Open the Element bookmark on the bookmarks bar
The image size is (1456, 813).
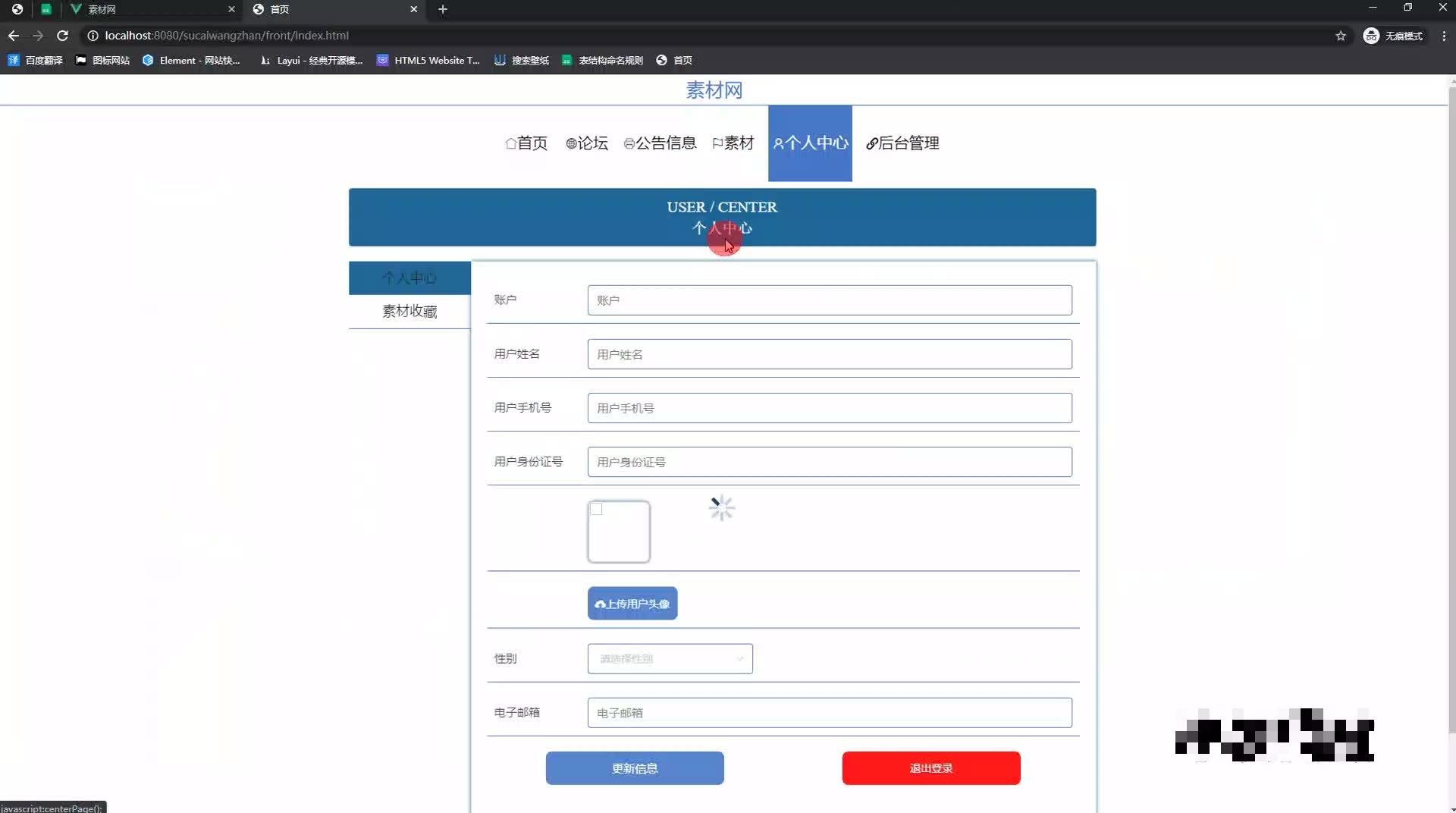(192, 60)
